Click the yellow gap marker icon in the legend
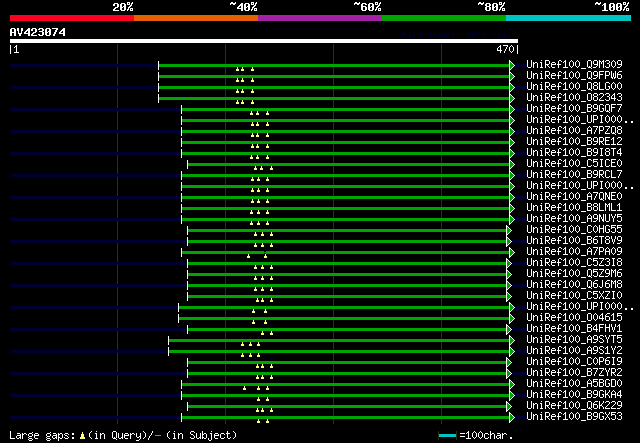The width and height of the screenshot is (640, 443). [82, 436]
